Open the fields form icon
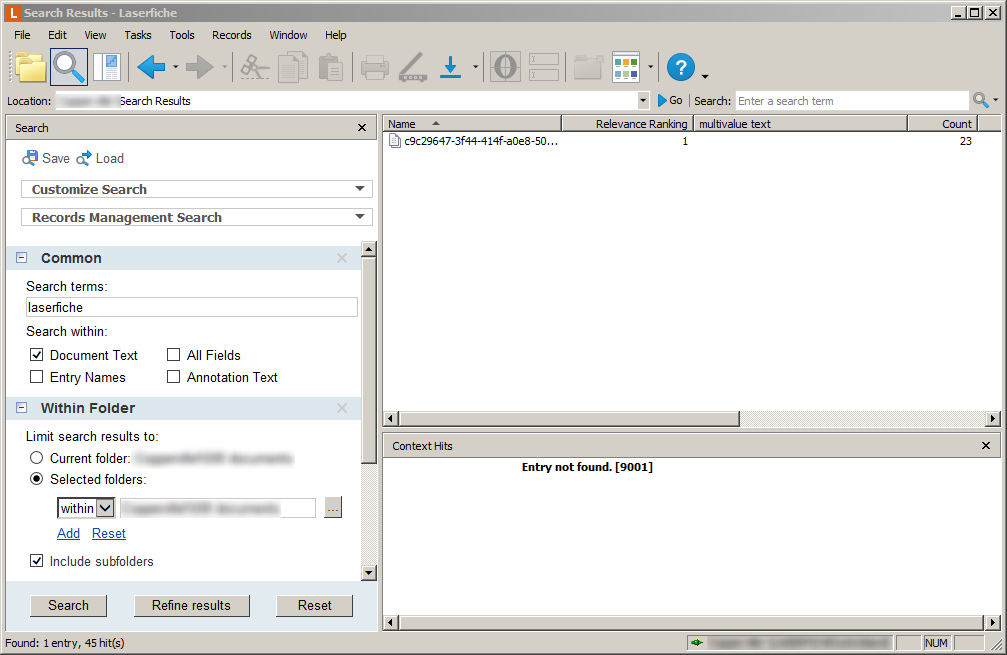Image resolution: width=1007 pixels, height=655 pixels. pos(544,67)
